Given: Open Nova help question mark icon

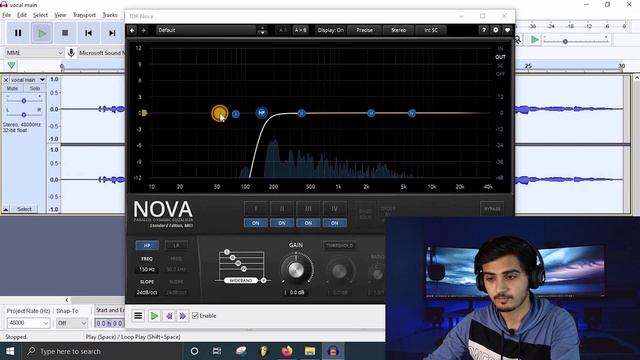Looking at the screenshot, I should click(484, 30).
